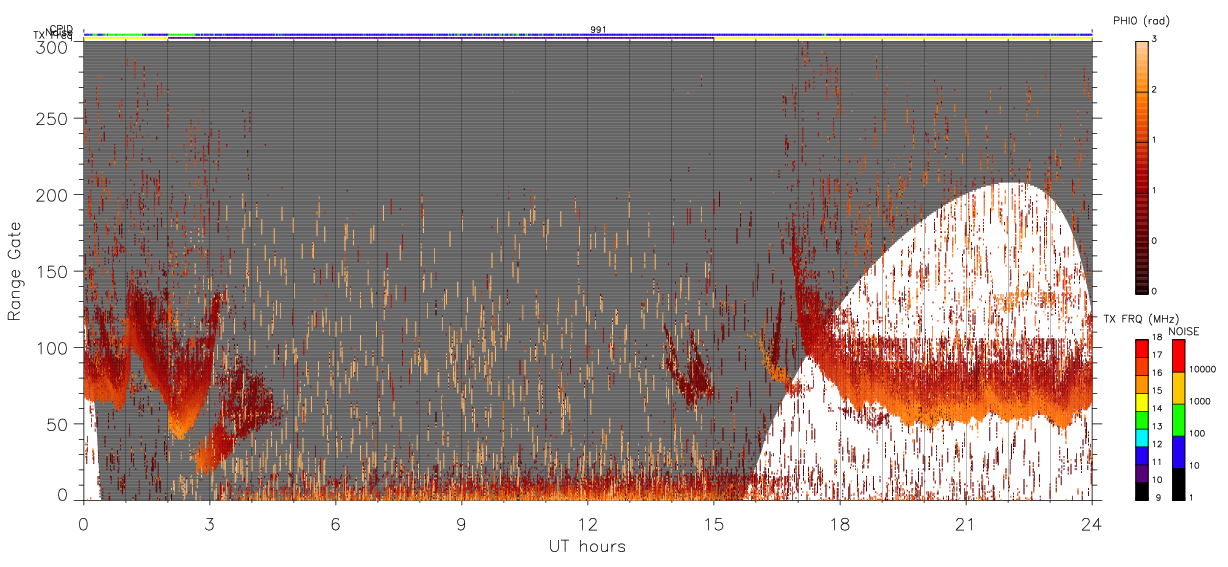
Task: Click x-axis tick label '24'
Action: click(x=1091, y=524)
